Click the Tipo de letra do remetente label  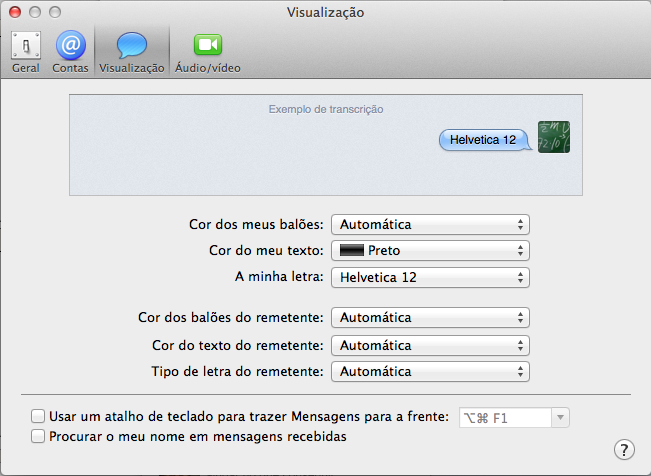pyautogui.click(x=237, y=371)
